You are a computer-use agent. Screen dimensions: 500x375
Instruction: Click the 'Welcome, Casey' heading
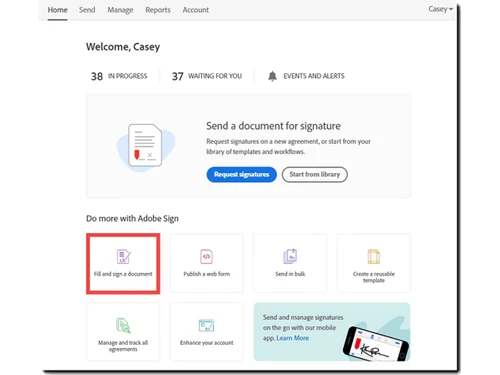123,47
